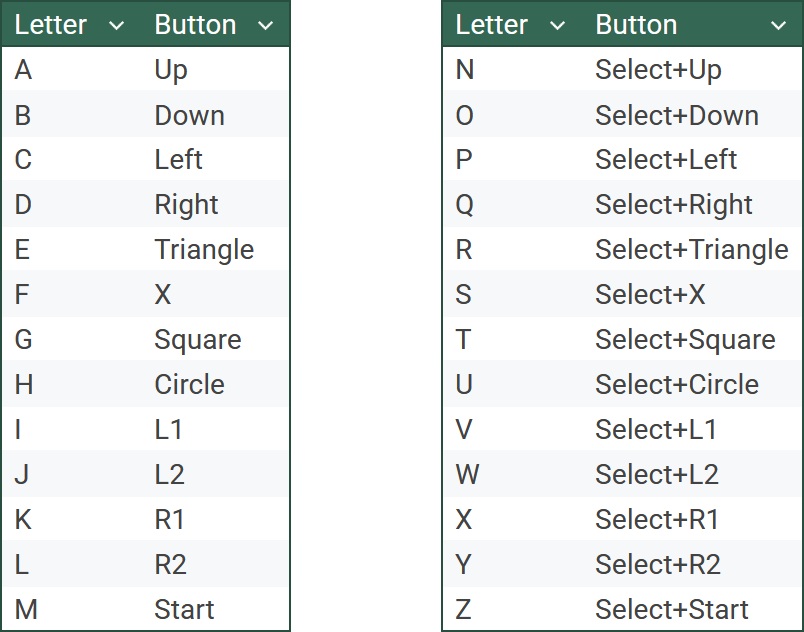Click the R2 cell in left table
Screen dimensions: 804x632
[x=170, y=565]
